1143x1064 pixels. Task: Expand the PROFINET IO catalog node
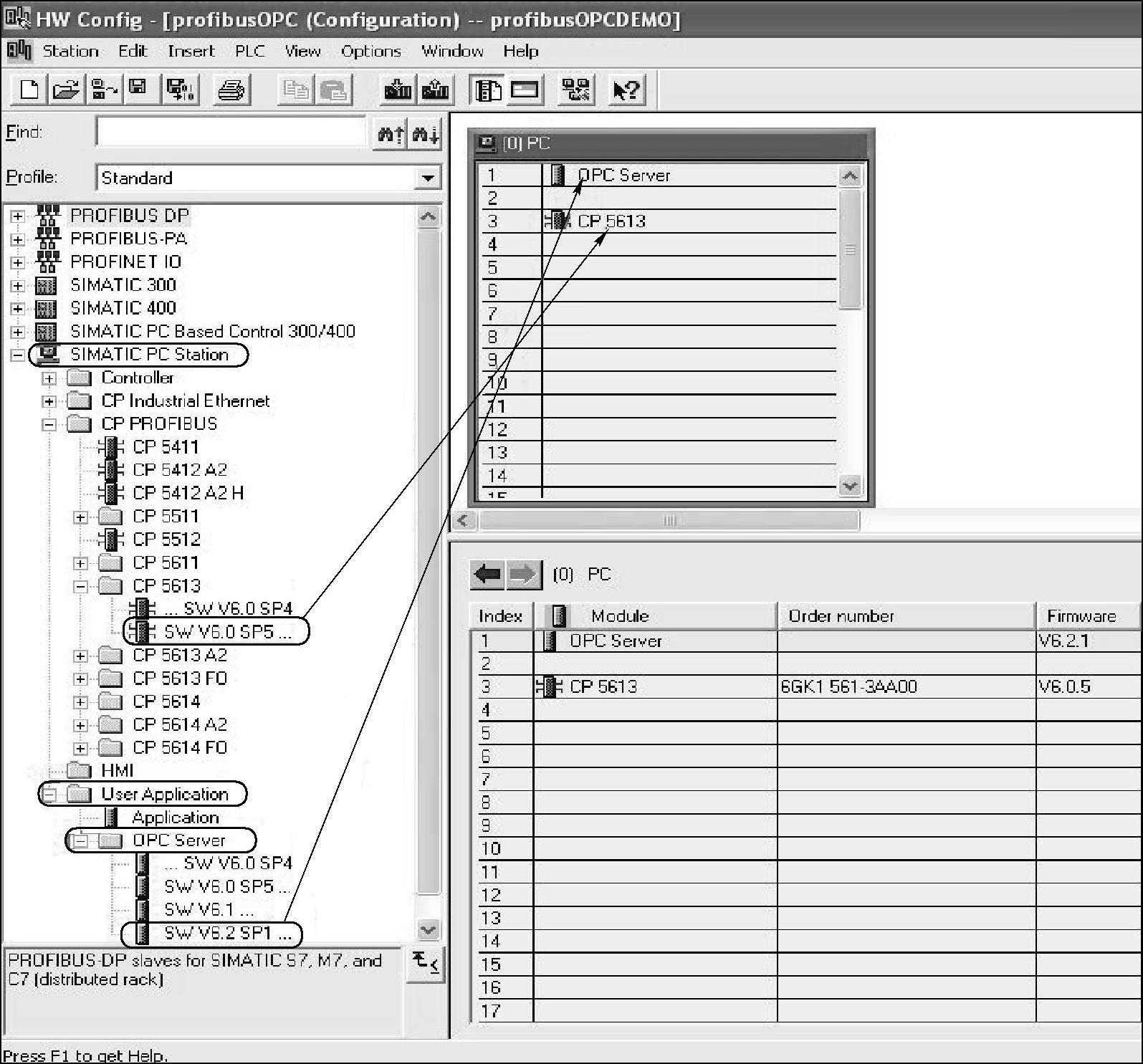click(17, 262)
